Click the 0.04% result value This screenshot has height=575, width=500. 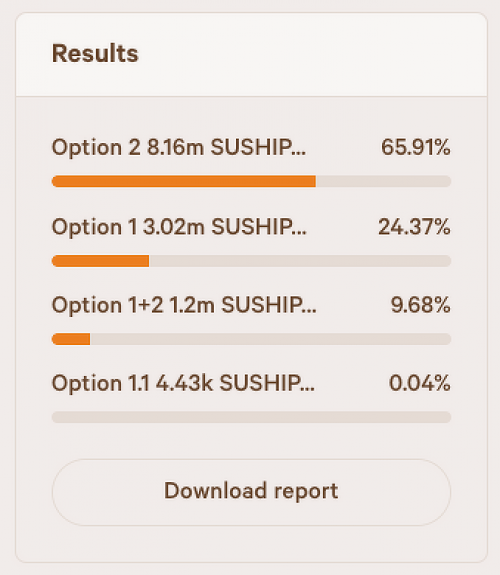pyautogui.click(x=420, y=383)
